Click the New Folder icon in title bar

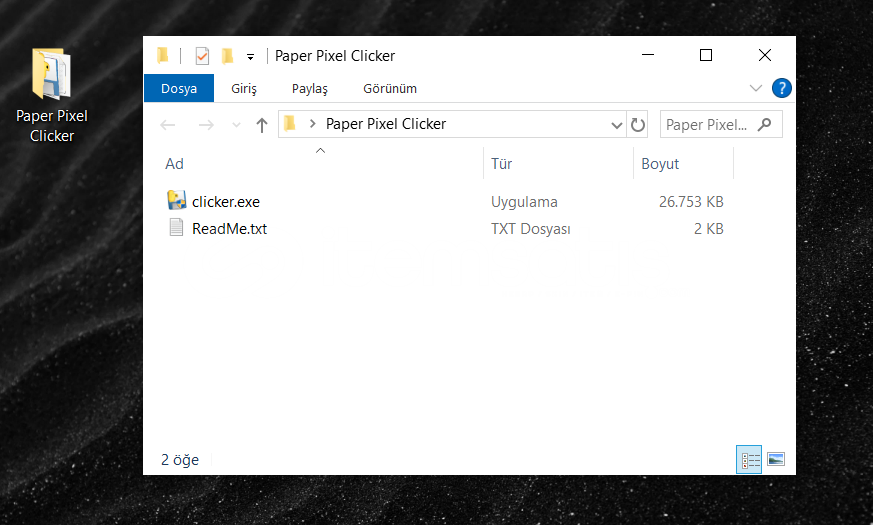(x=228, y=56)
